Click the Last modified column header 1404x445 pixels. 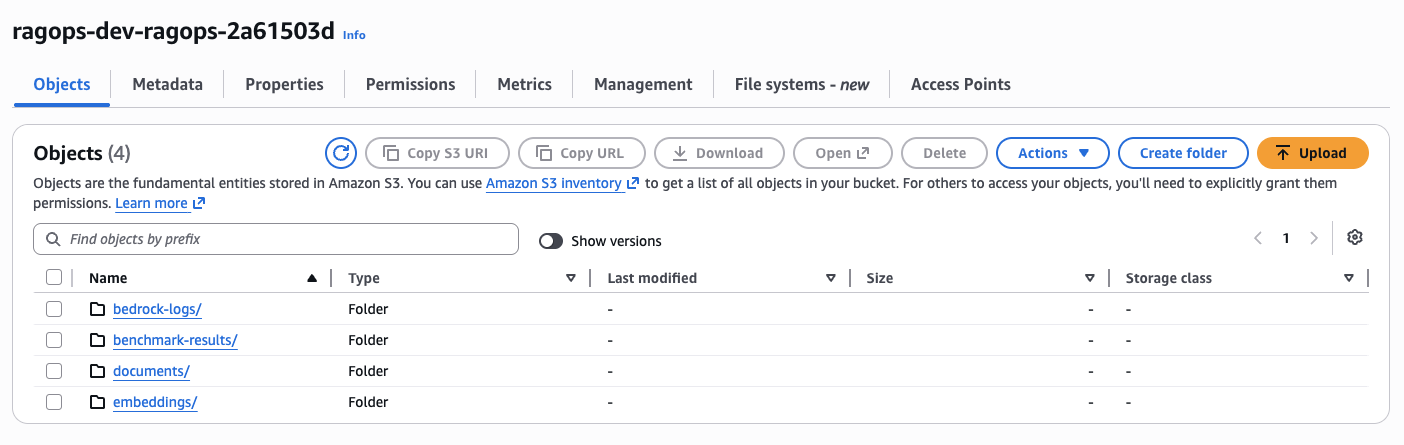(652, 278)
